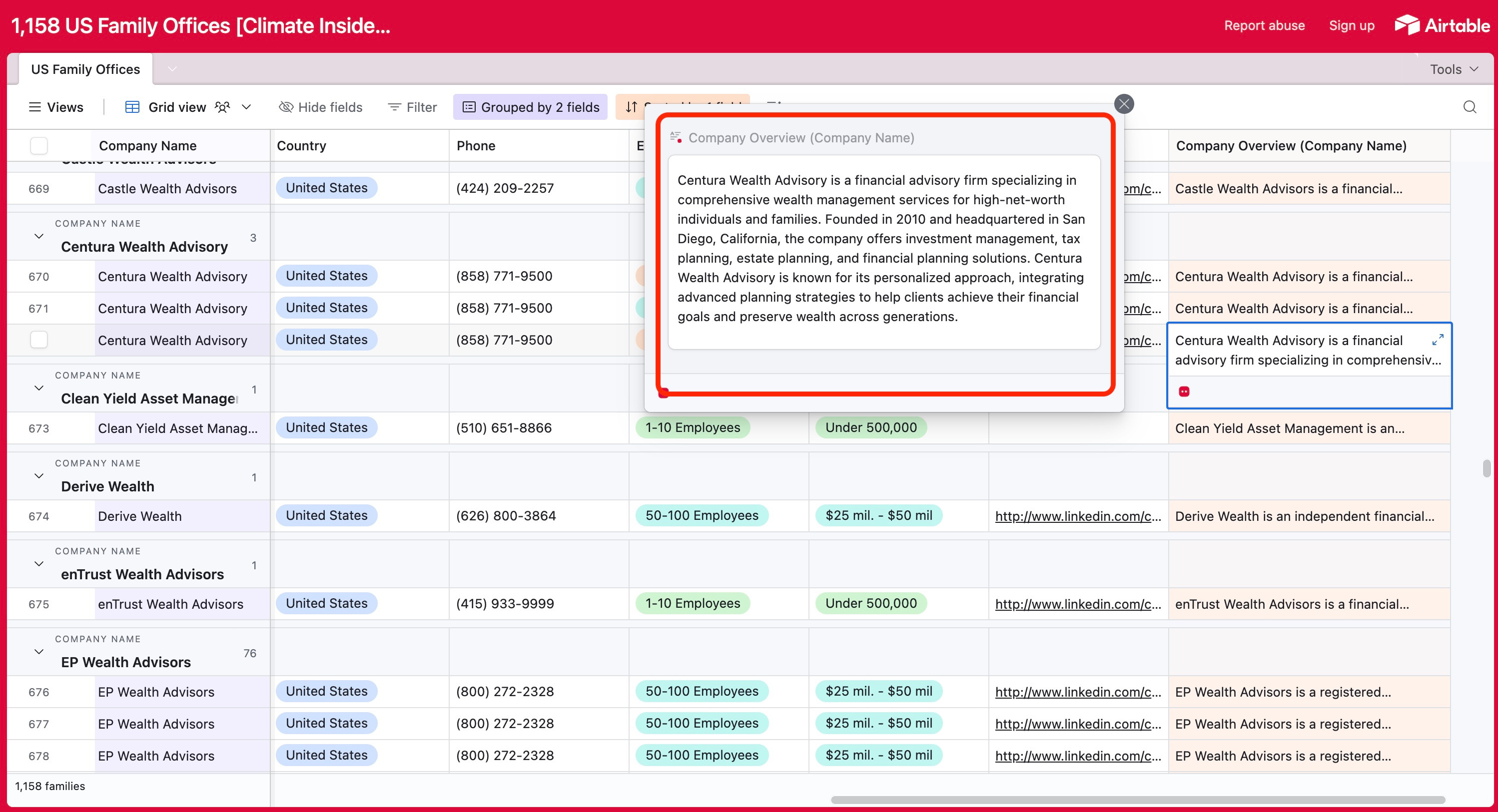Open Grouped by 2 fields settings
Image resolution: width=1498 pixels, height=812 pixels.
[x=530, y=107]
